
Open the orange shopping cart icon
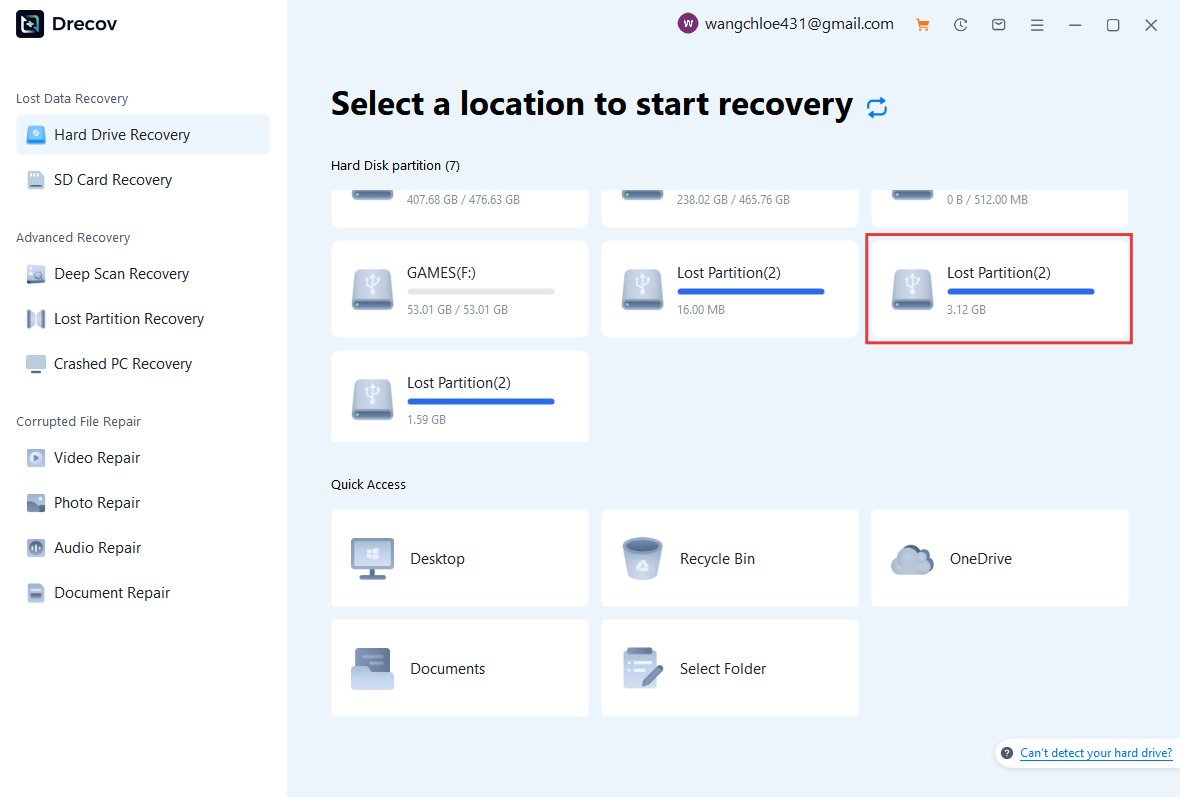(x=922, y=24)
